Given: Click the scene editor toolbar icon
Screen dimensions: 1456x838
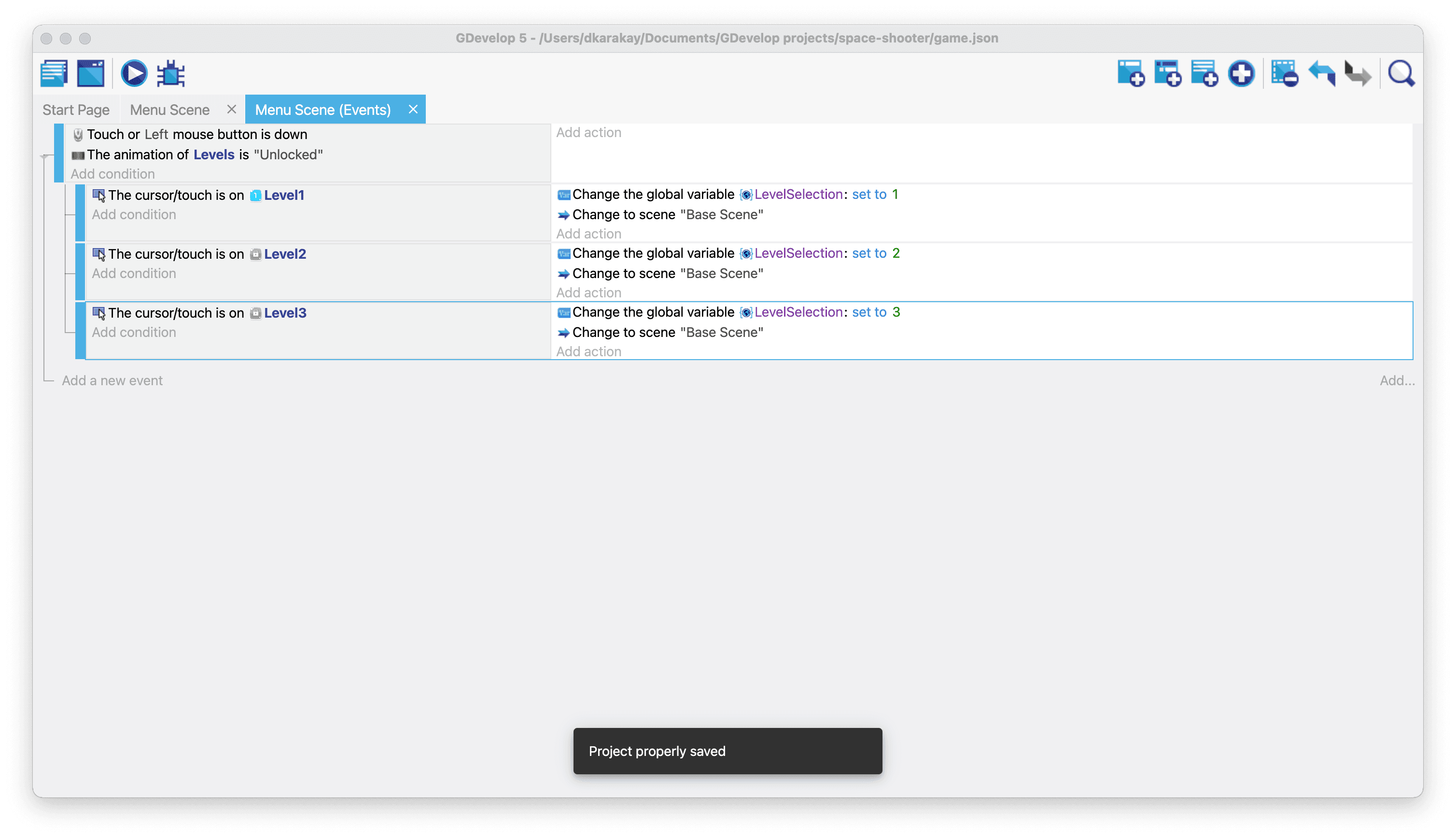Looking at the screenshot, I should [91, 74].
